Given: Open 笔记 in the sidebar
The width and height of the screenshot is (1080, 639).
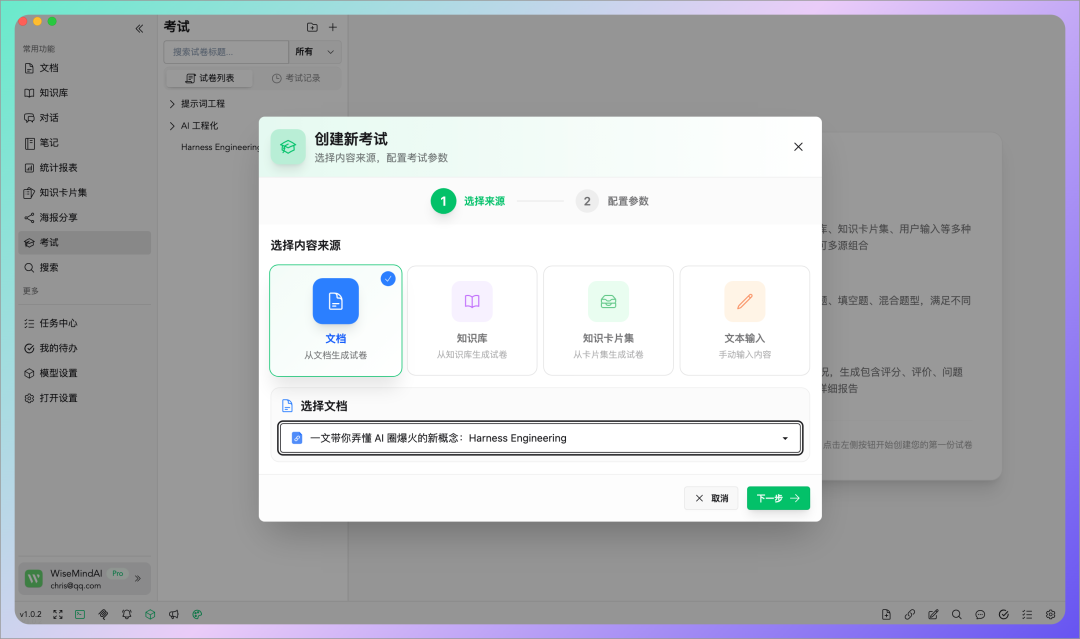Looking at the screenshot, I should click(x=84, y=143).
